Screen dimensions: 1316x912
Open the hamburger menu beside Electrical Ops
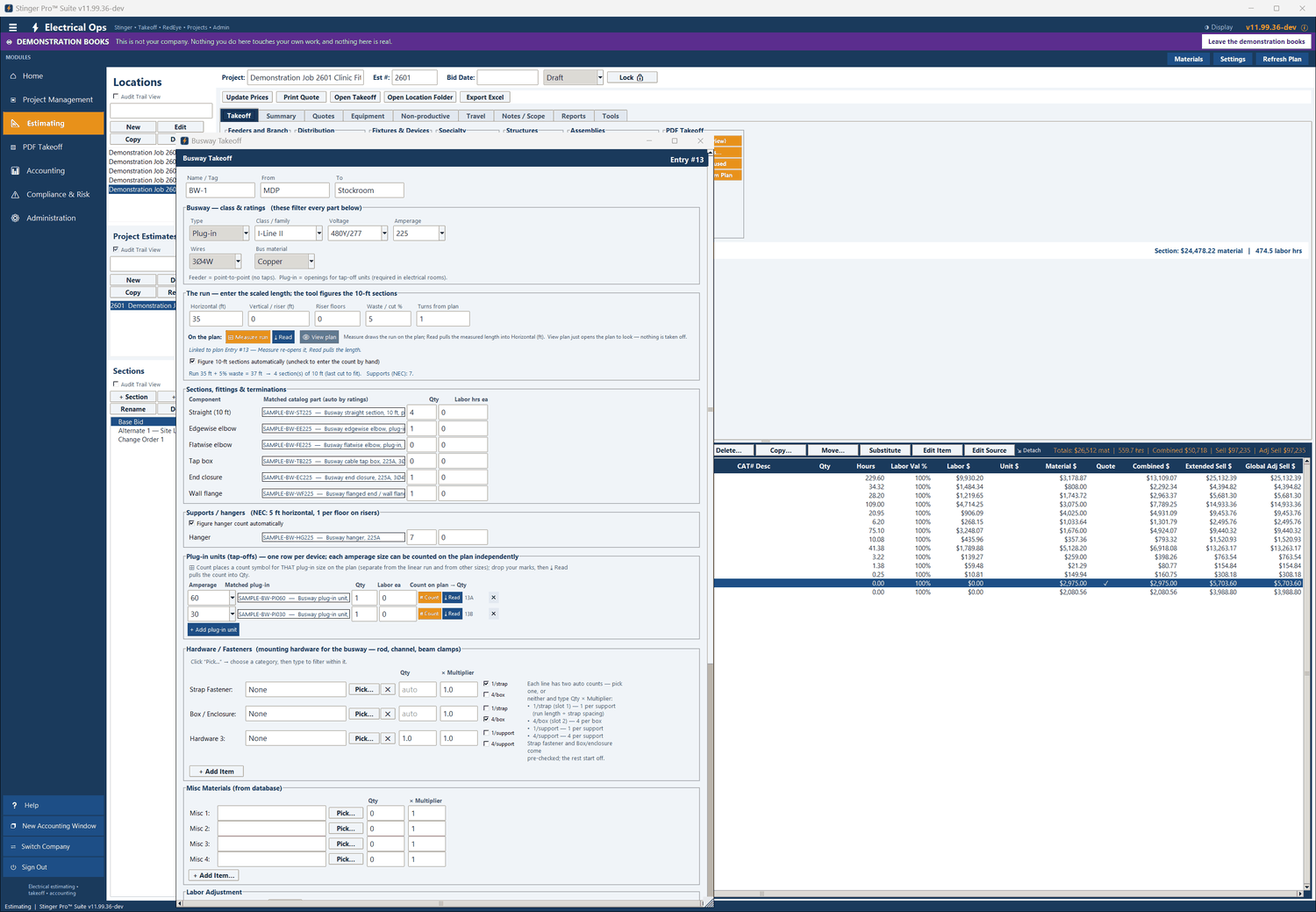coord(12,27)
